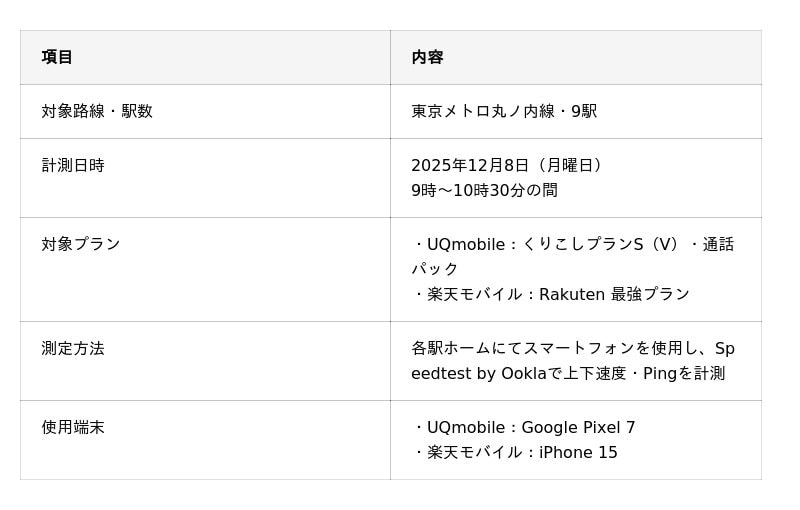800x510 pixels.
Task: Click the Google Pixel 7 device entry
Action: 578,427
